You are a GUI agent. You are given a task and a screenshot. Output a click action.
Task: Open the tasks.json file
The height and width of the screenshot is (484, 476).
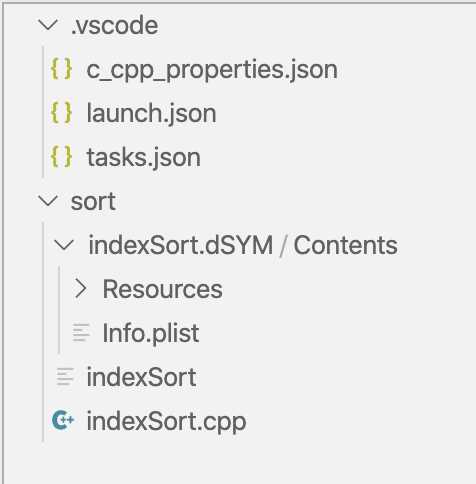(144, 157)
